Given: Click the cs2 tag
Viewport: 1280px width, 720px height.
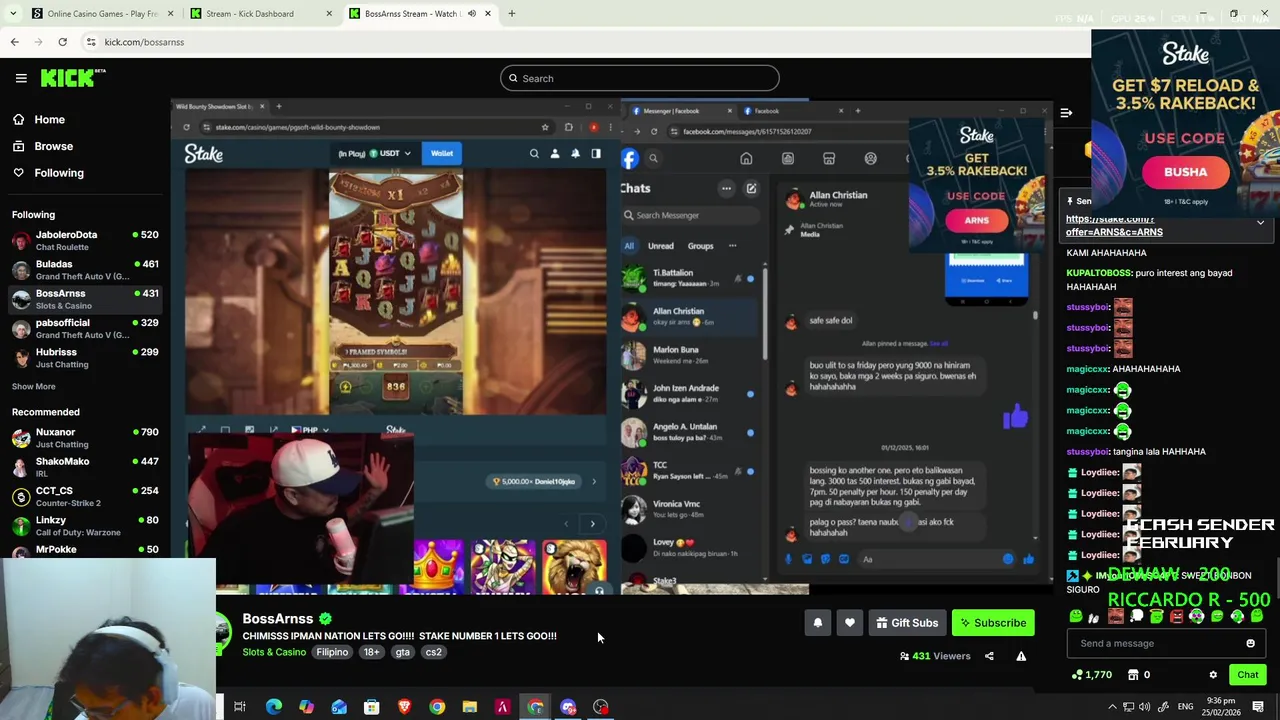Looking at the screenshot, I should pos(433,652).
